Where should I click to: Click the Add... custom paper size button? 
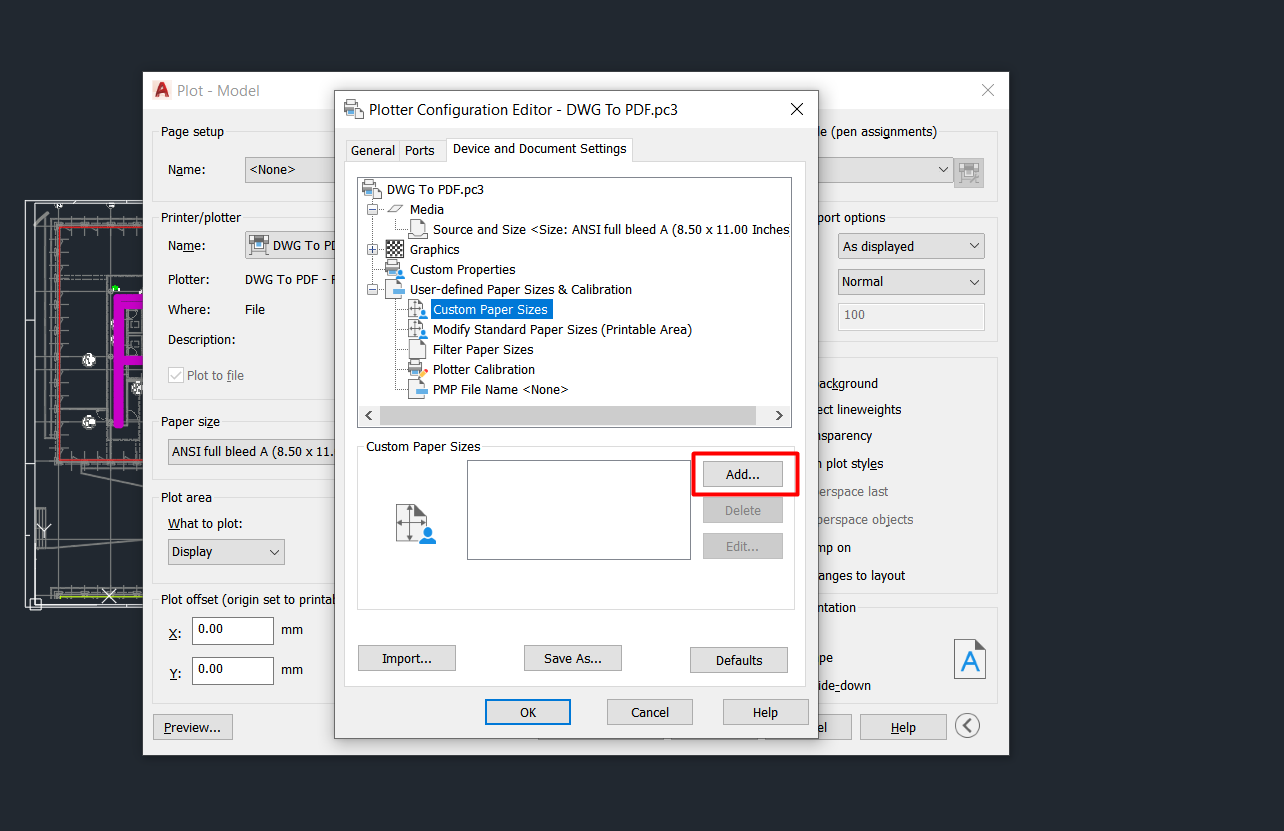coord(742,475)
